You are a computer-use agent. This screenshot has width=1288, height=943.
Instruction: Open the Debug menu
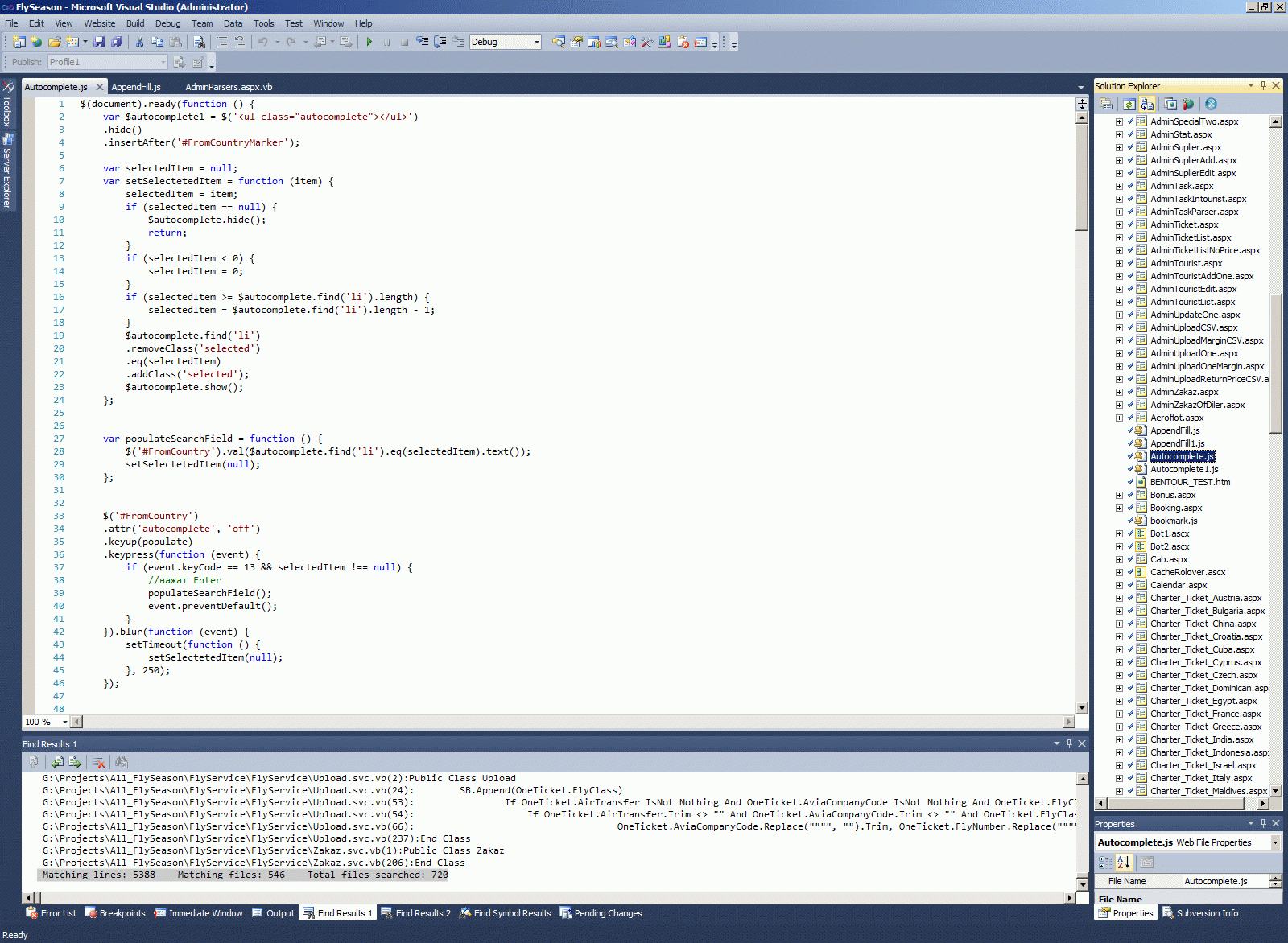tap(168, 23)
